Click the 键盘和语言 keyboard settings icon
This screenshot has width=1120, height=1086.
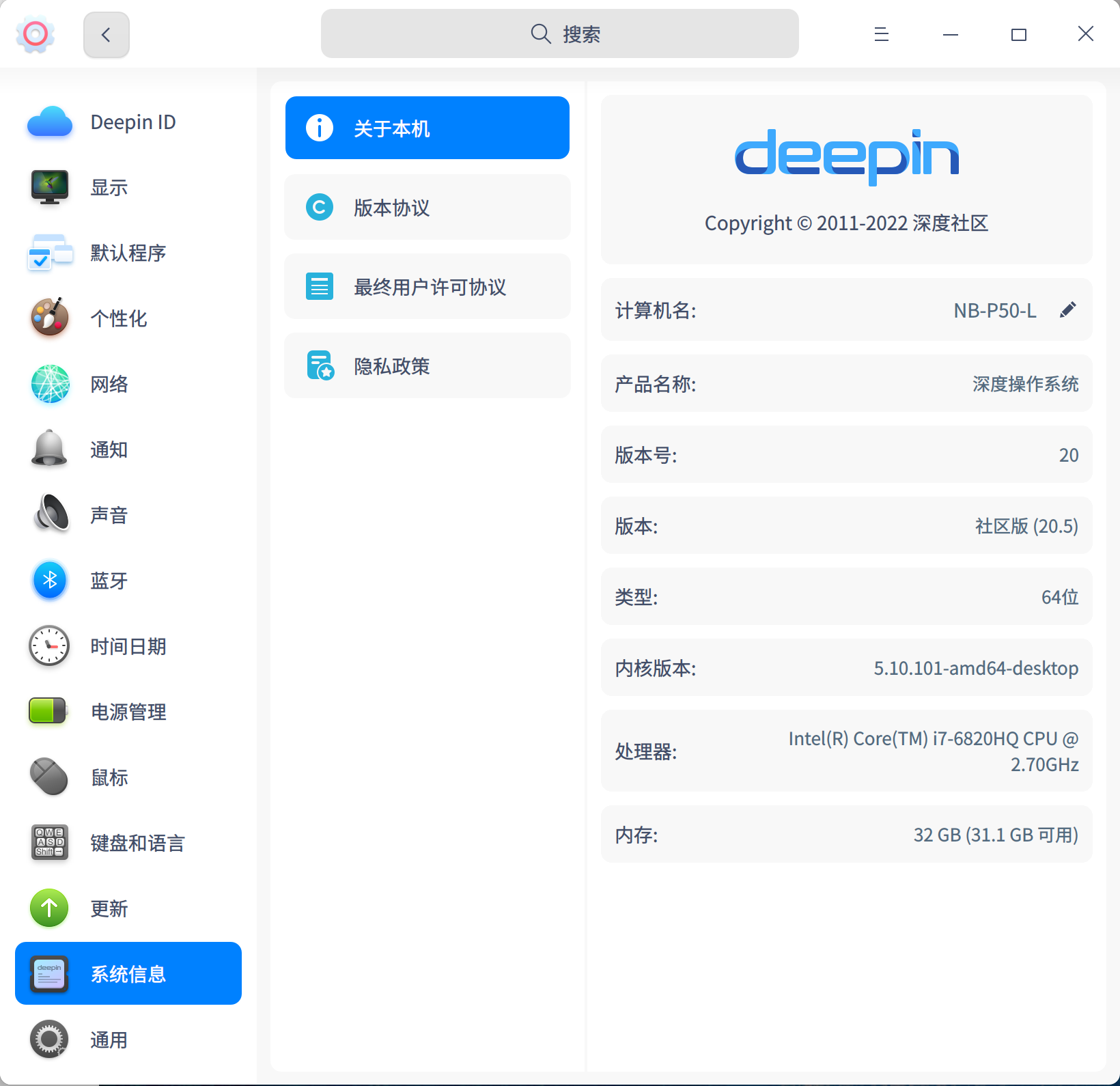[49, 842]
